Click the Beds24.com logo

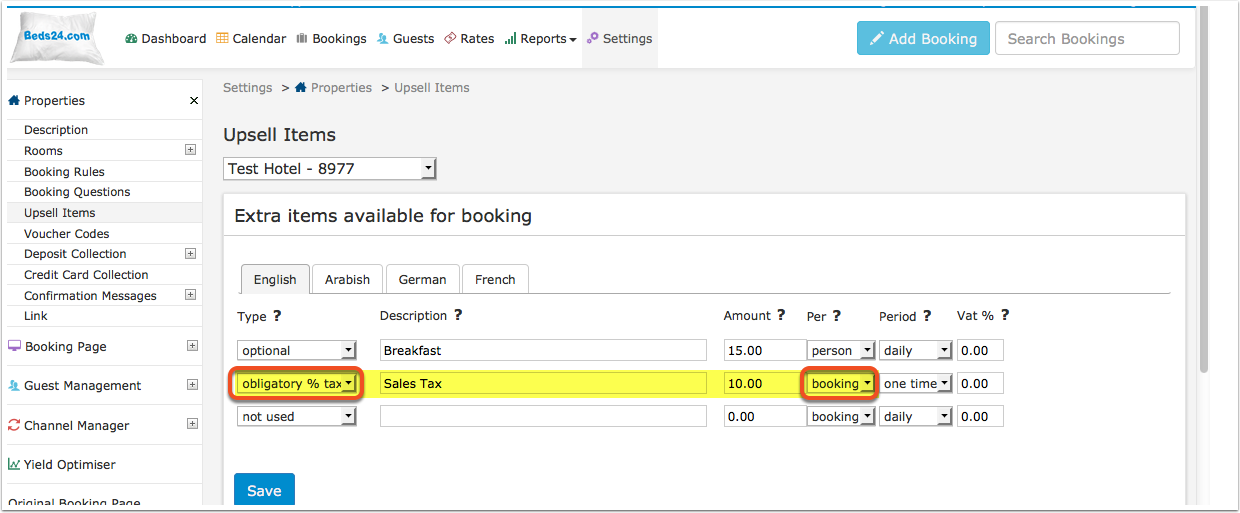[57, 38]
